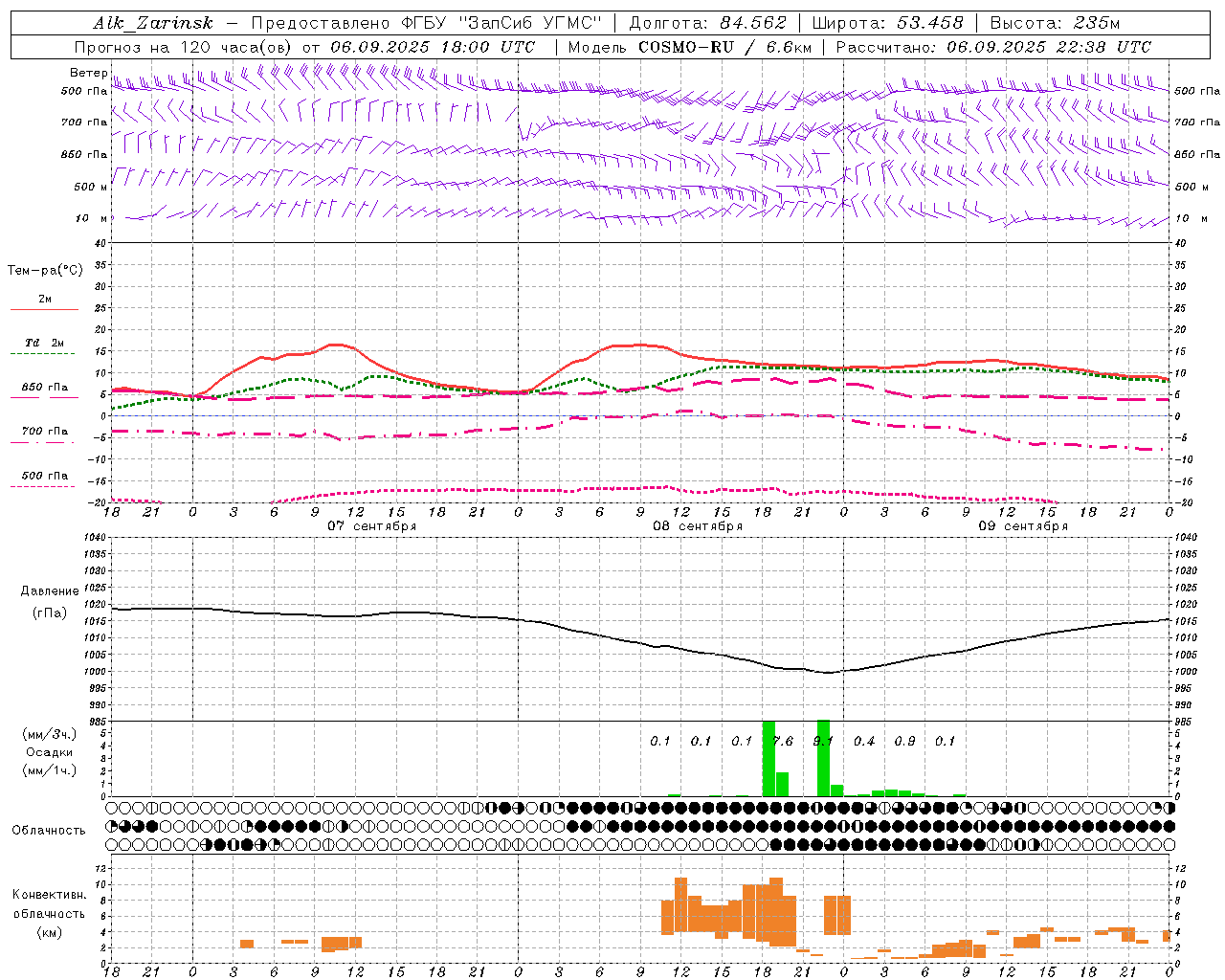1225x980 pixels.
Task: Select the model label COSMO-RU / 6.6км
Action: click(x=724, y=47)
